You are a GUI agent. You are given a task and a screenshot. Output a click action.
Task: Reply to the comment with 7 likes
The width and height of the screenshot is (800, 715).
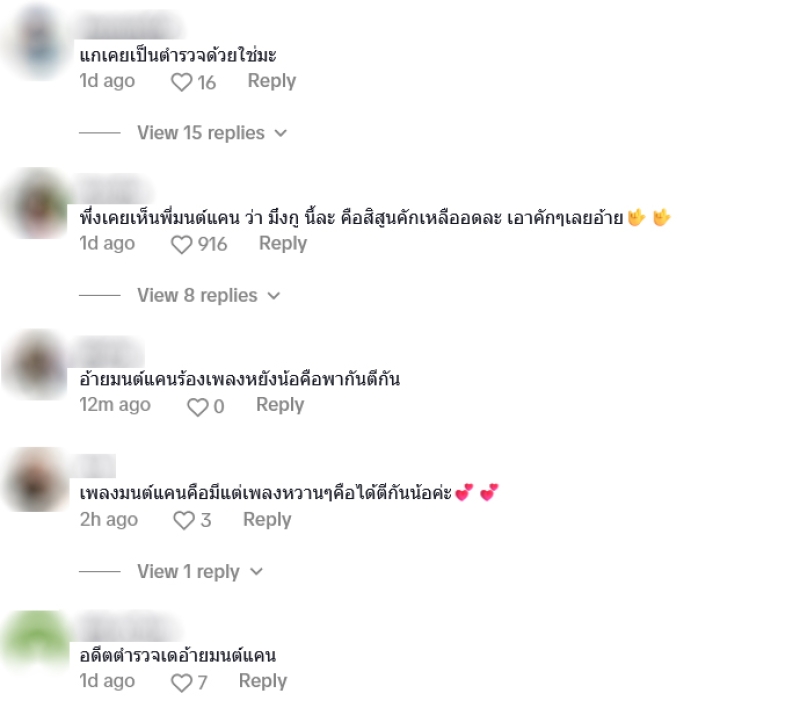tap(263, 681)
